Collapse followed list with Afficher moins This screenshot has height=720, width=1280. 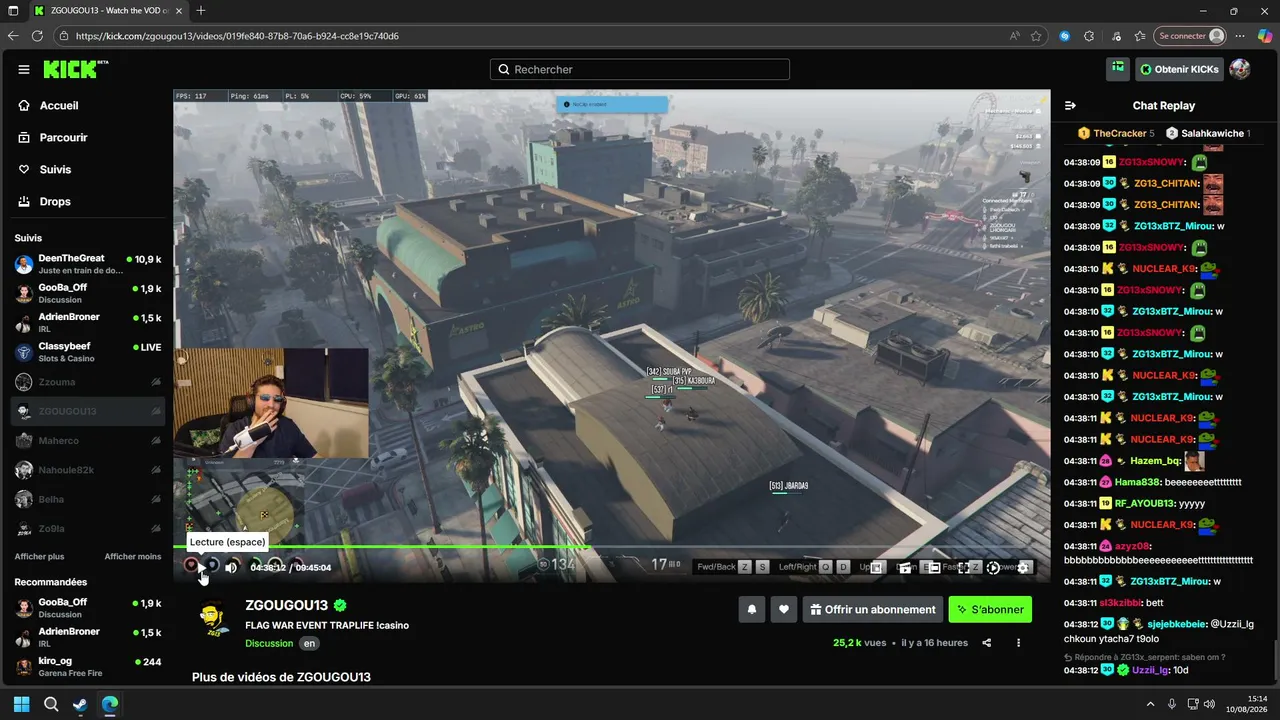(133, 556)
